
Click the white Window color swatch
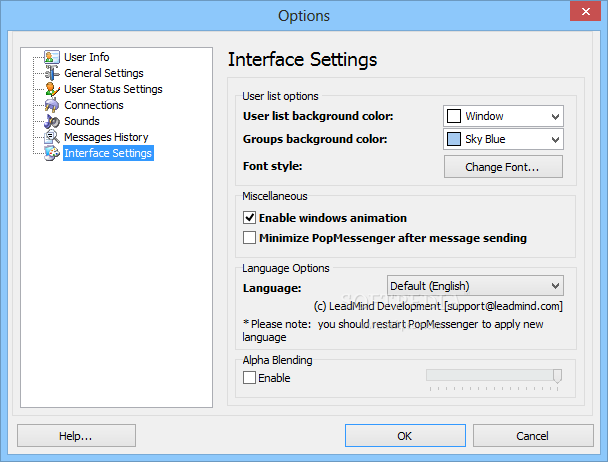[454, 116]
